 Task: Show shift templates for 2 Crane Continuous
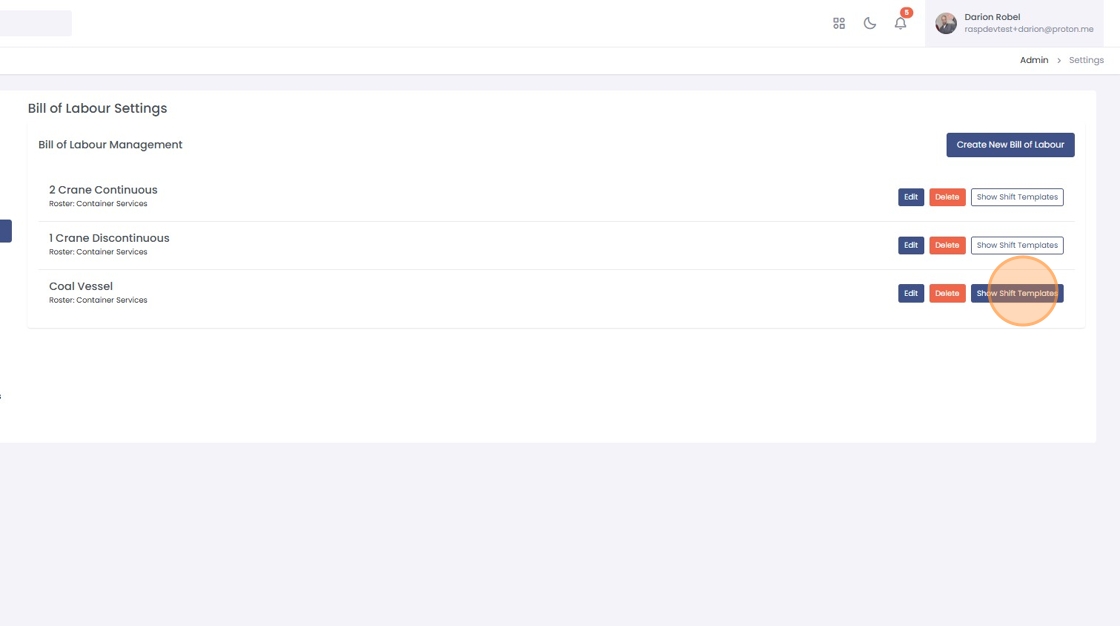tap(1016, 197)
